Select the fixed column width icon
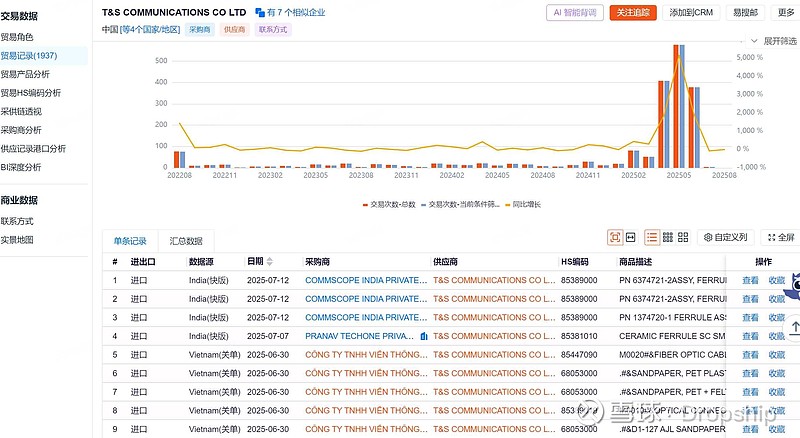The width and height of the screenshot is (800, 438). (x=631, y=237)
